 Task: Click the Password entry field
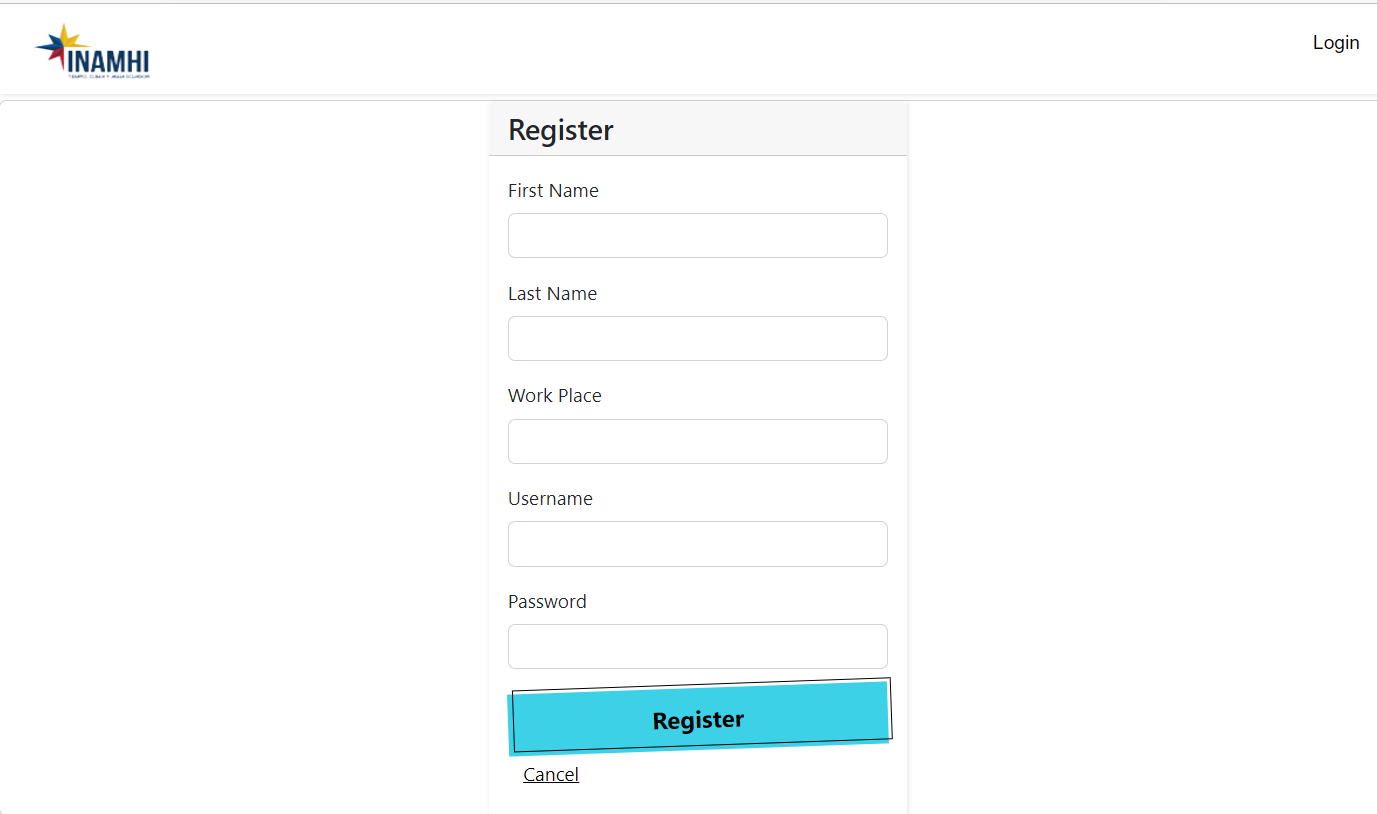(697, 646)
